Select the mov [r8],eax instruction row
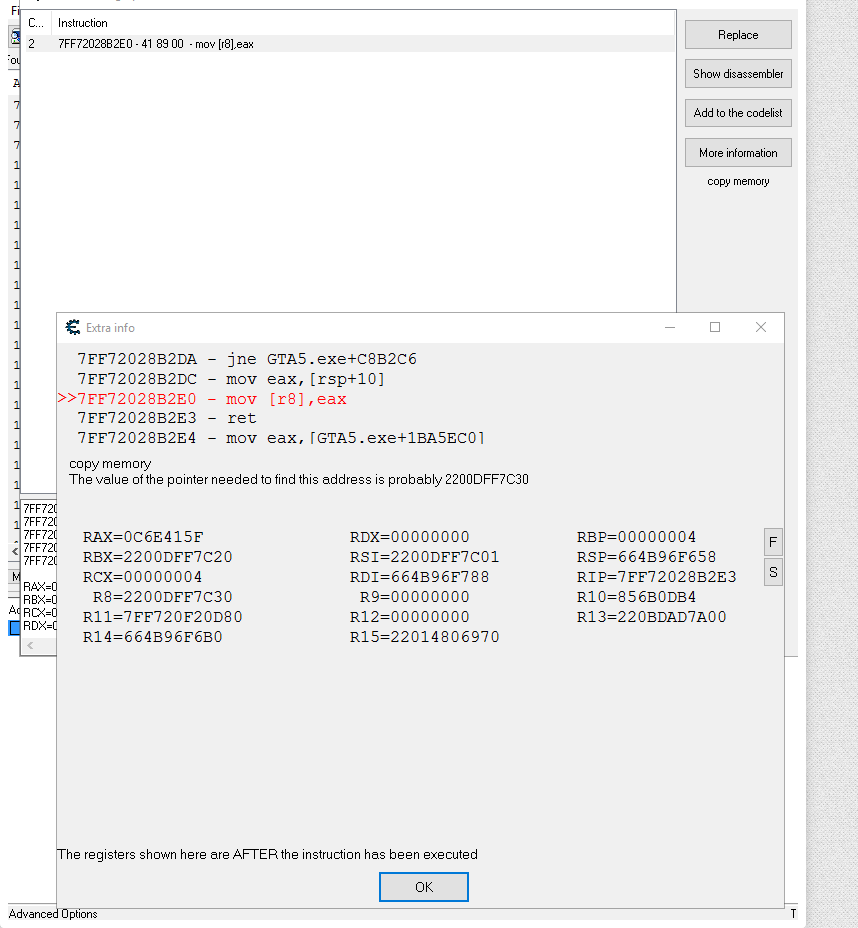Viewport: 858px width, 928px height. pos(349,44)
